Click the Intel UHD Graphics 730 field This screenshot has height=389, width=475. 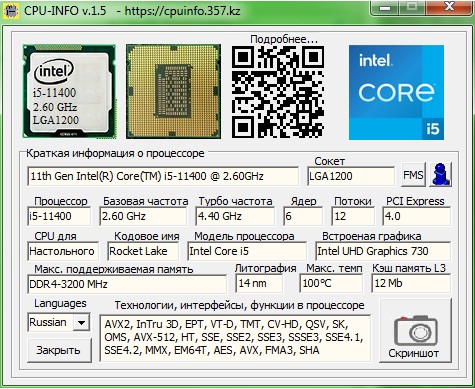(383, 251)
